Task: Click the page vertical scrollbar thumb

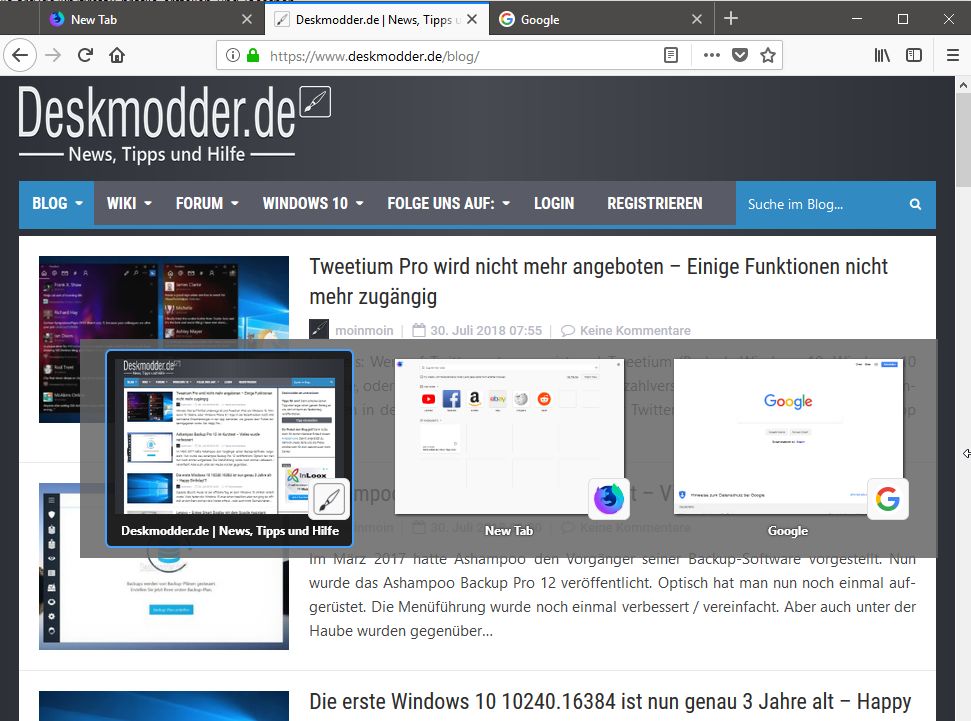Action: [963, 139]
